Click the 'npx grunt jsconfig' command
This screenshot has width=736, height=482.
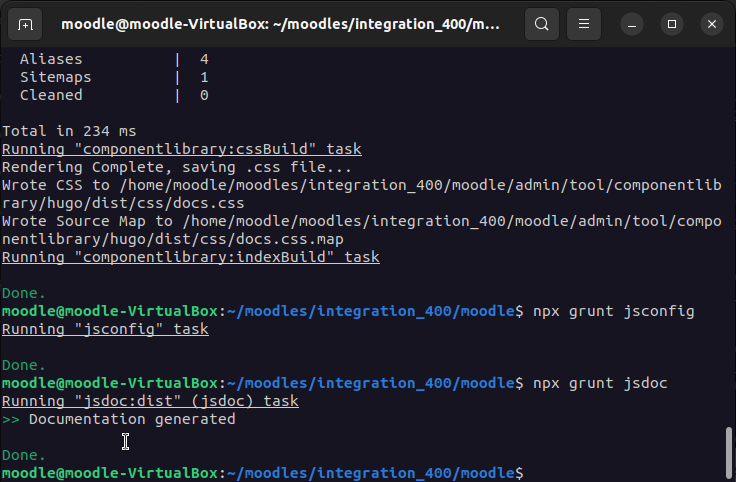click(x=613, y=311)
